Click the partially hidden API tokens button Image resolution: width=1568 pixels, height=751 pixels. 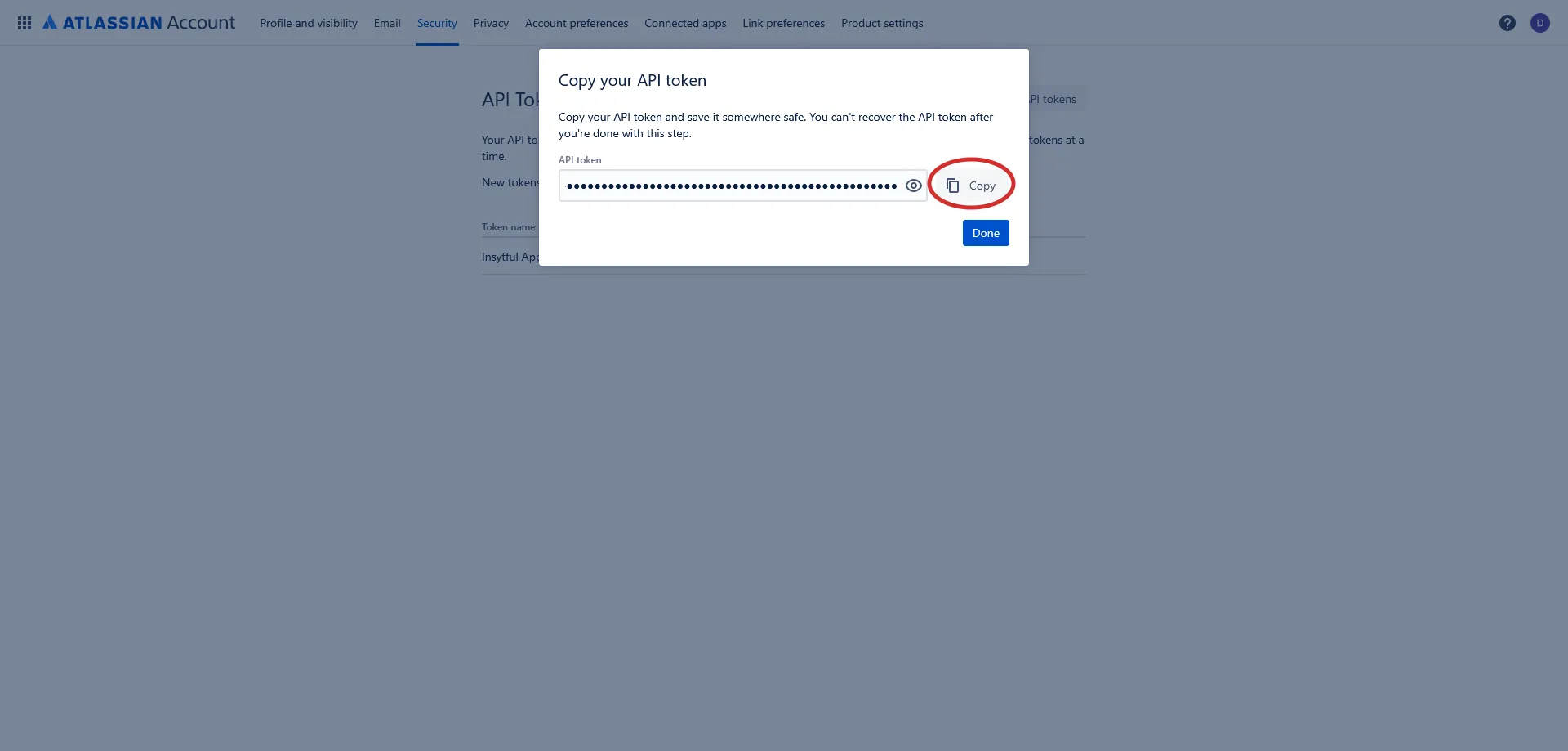[x=1057, y=99]
